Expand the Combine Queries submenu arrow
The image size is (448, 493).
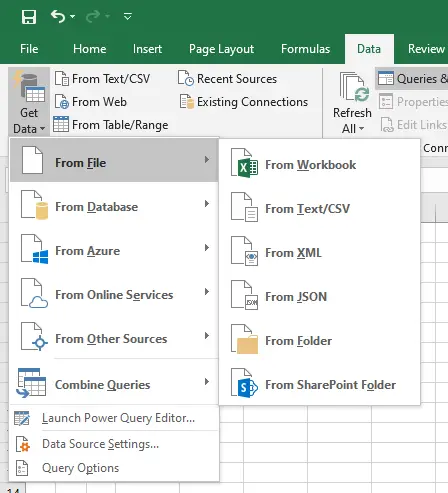[207, 382]
